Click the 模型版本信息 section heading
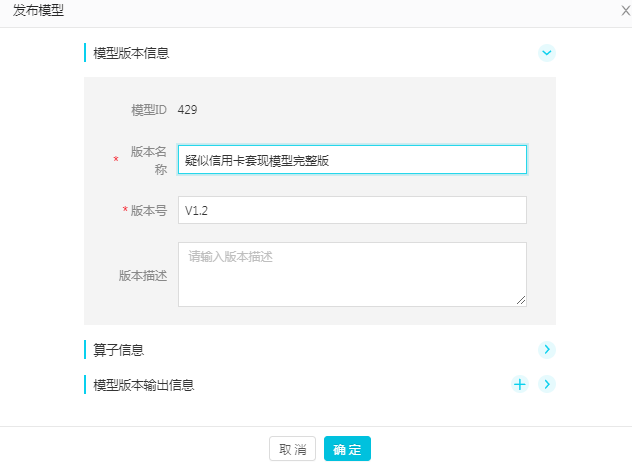632x462 pixels. pos(131,53)
